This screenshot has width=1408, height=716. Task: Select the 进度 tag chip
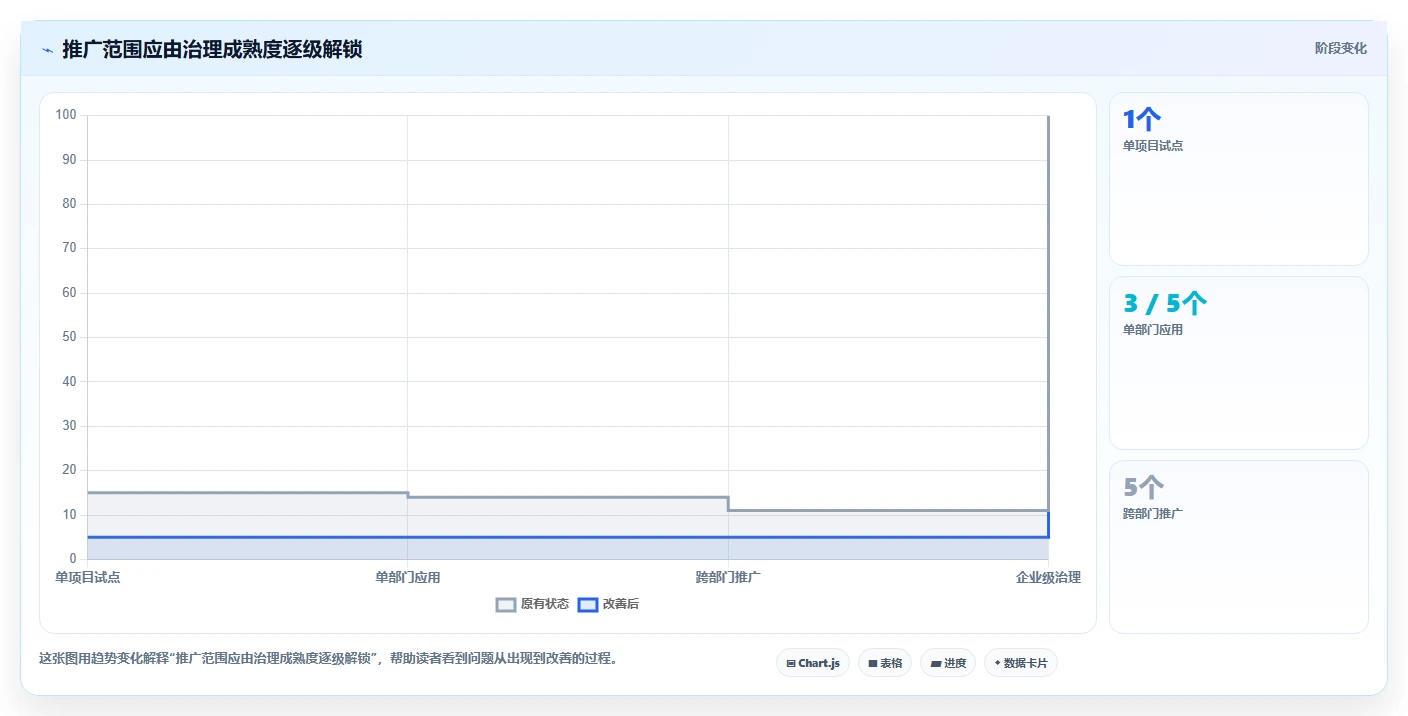point(948,663)
